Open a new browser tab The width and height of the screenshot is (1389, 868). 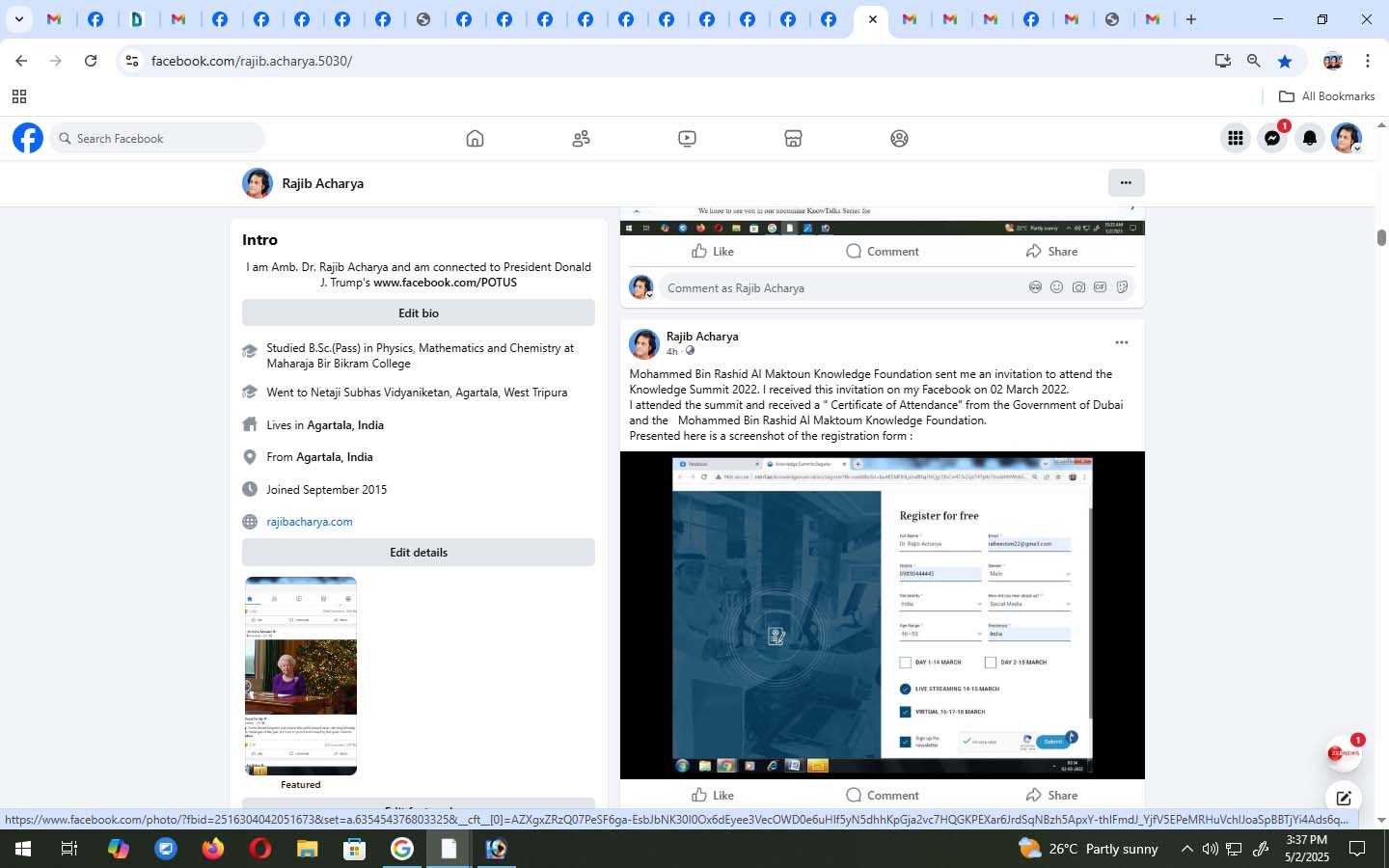(x=1191, y=19)
